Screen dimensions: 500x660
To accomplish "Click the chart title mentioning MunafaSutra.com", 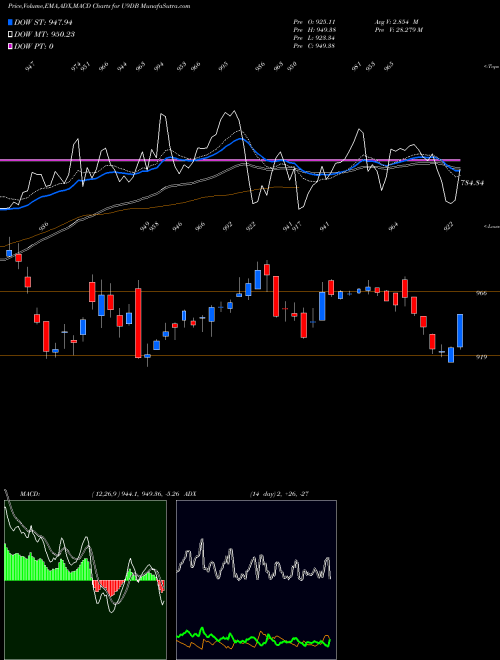I will 99,6.
